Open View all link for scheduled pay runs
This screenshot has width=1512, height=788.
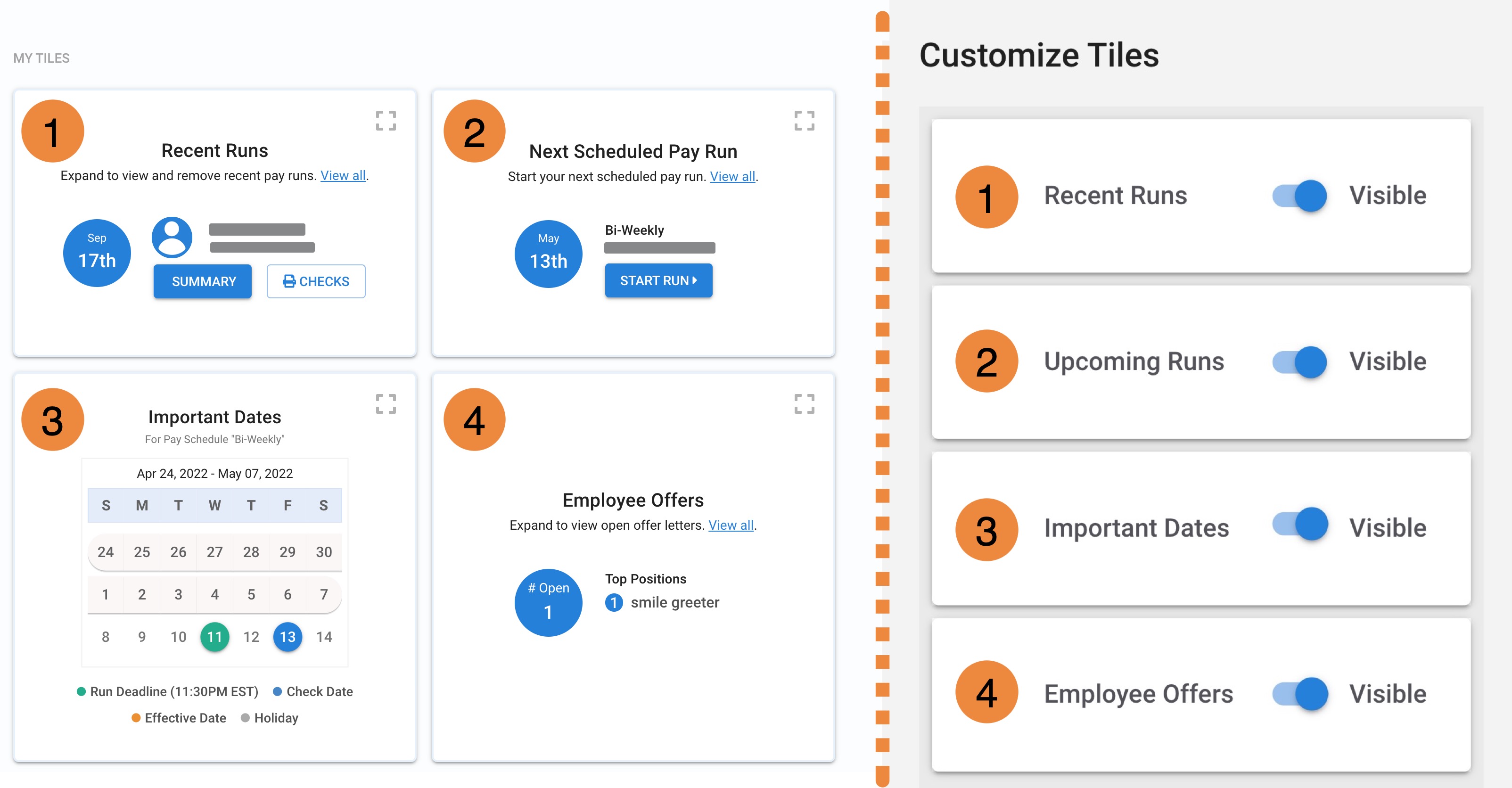pyautogui.click(x=732, y=177)
